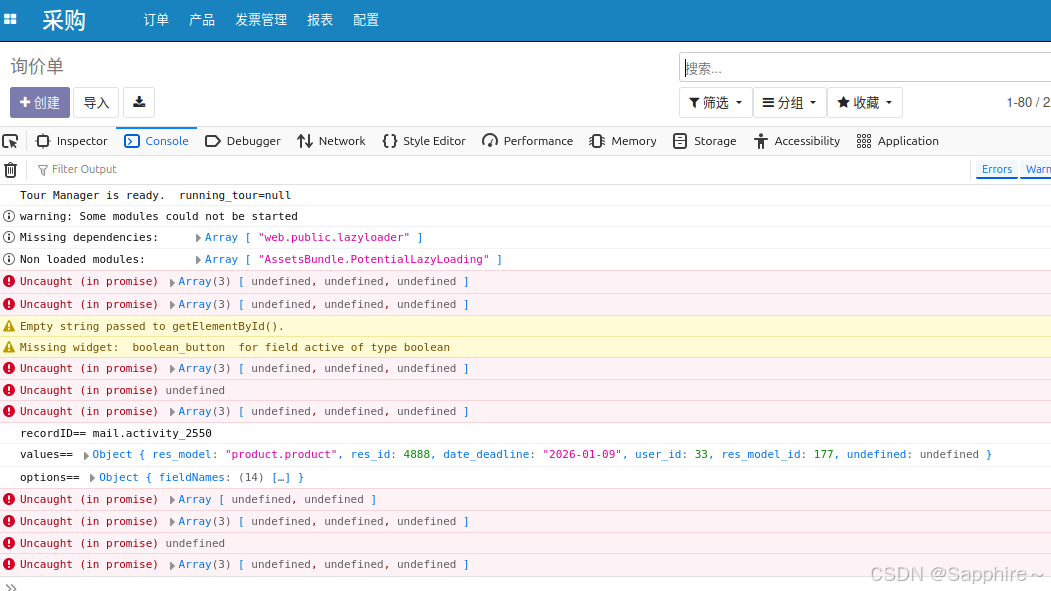Switch to the Storage tab

(x=704, y=141)
